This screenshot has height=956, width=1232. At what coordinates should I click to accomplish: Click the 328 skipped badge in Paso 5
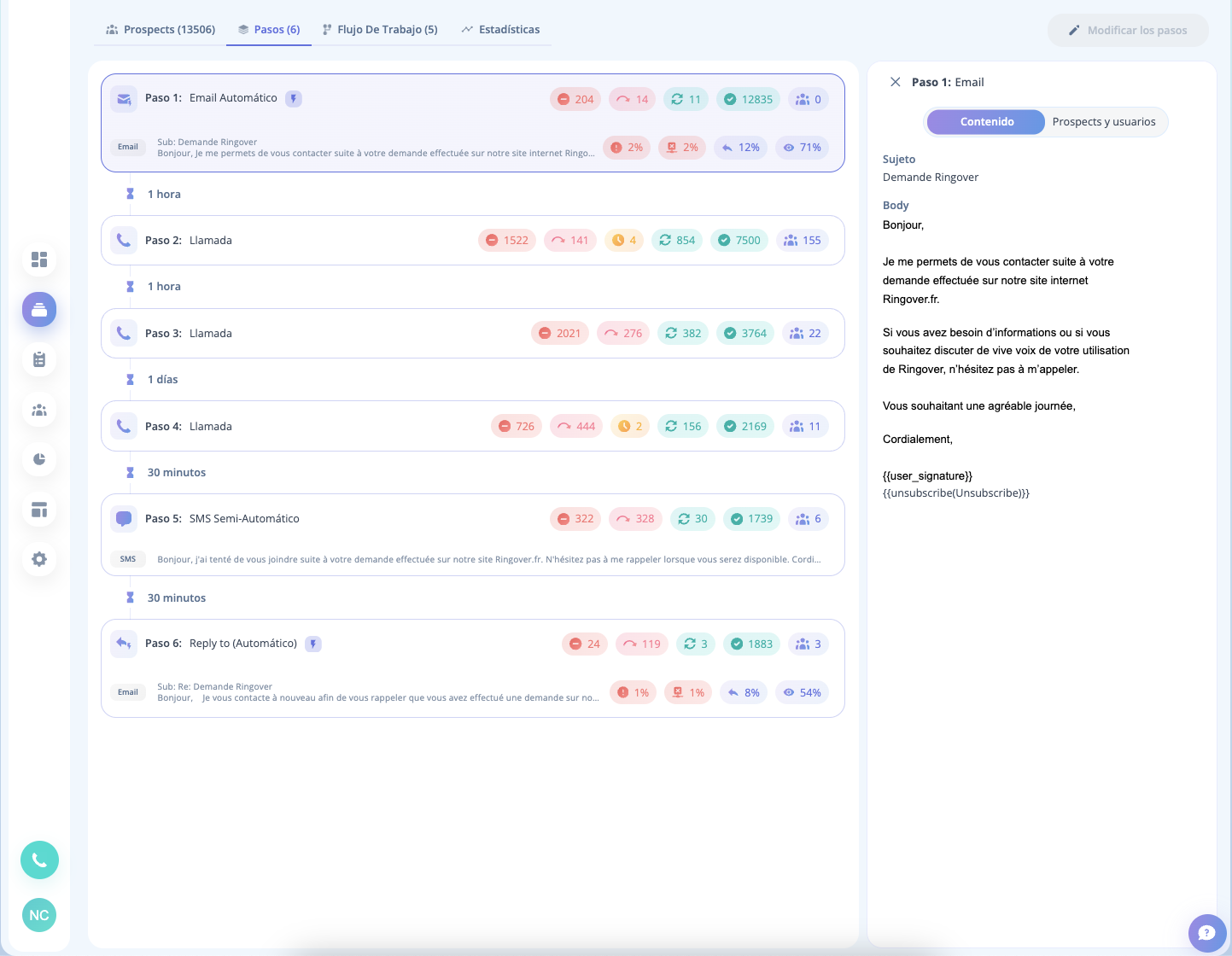tap(635, 519)
